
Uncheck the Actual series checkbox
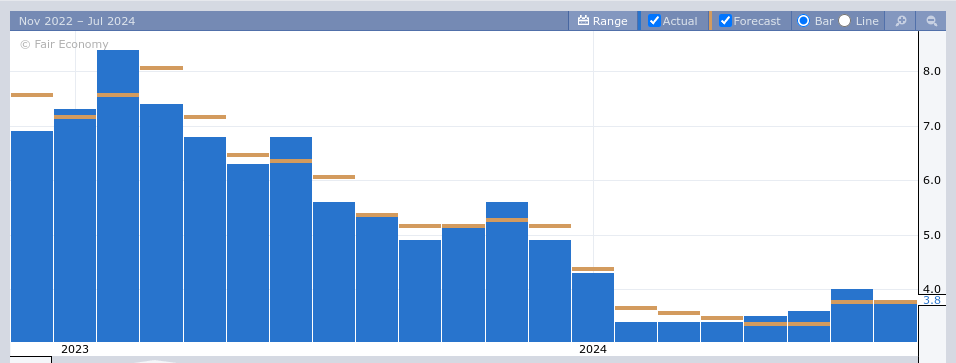(654, 21)
